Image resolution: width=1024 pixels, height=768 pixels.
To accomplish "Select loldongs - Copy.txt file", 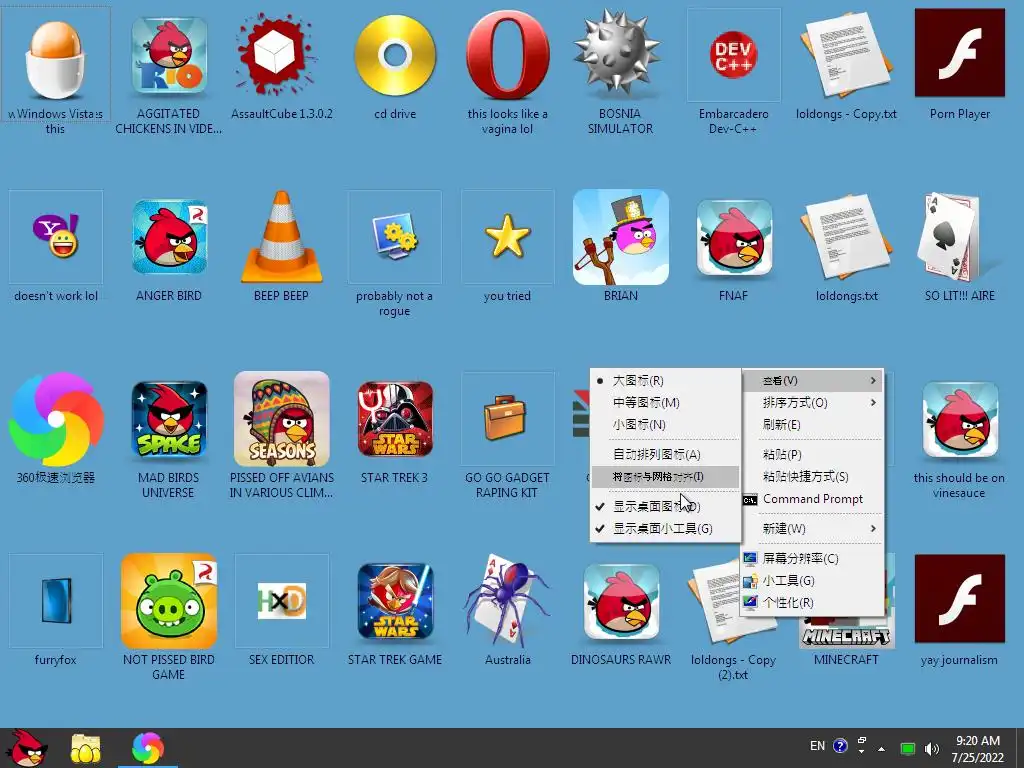I will coord(846,56).
